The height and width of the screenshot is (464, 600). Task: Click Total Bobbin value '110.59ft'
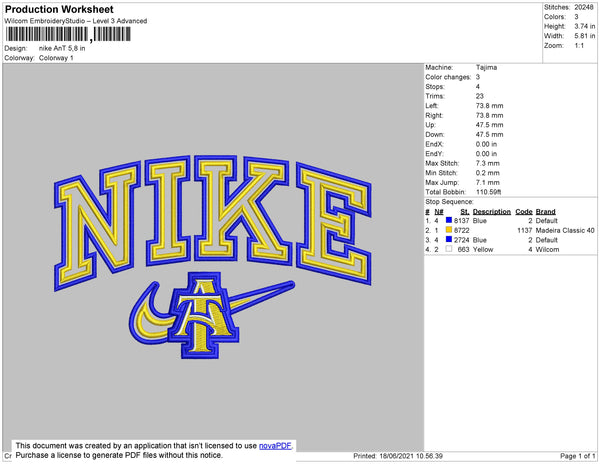click(489, 192)
